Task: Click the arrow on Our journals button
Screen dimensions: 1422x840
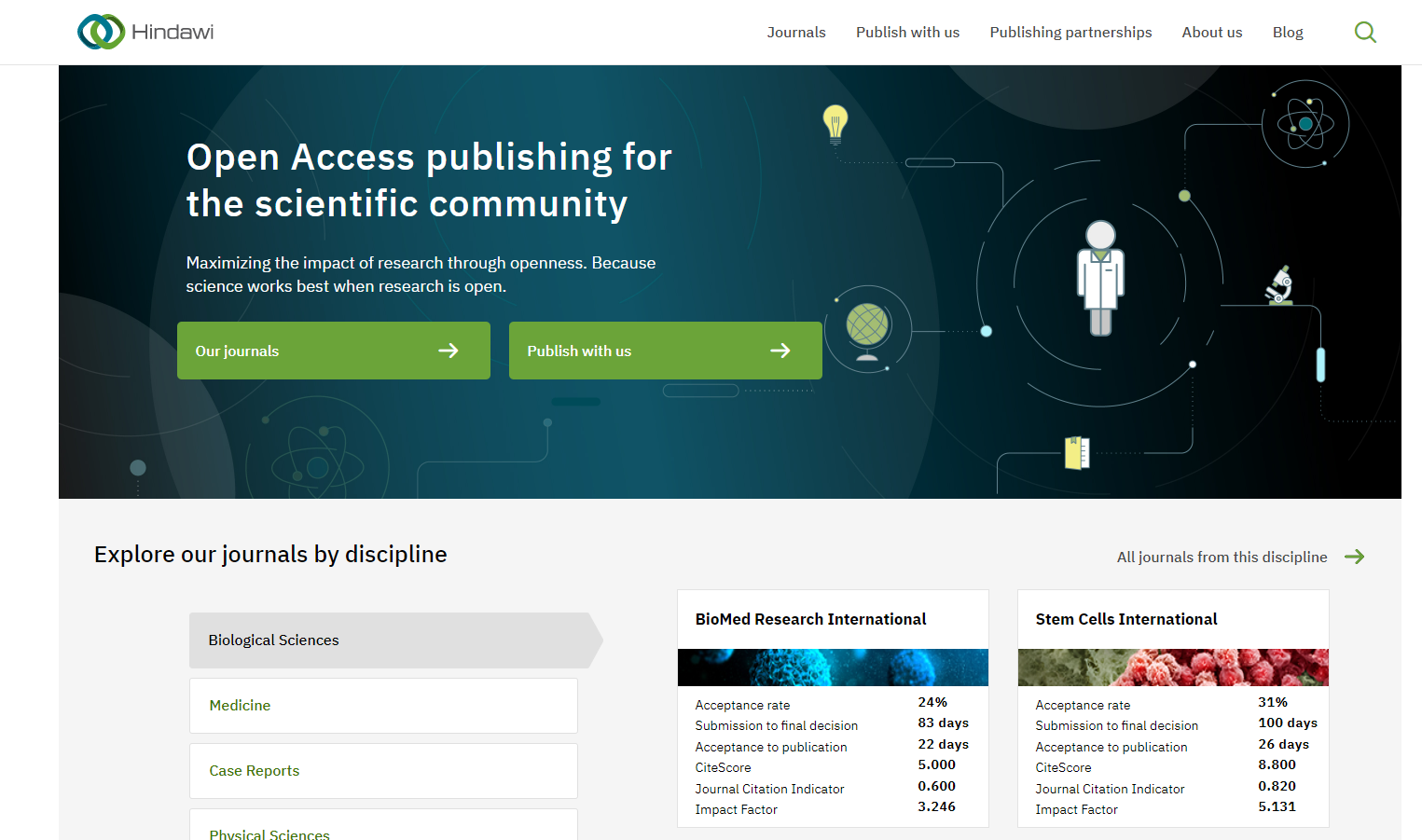Action: (449, 351)
